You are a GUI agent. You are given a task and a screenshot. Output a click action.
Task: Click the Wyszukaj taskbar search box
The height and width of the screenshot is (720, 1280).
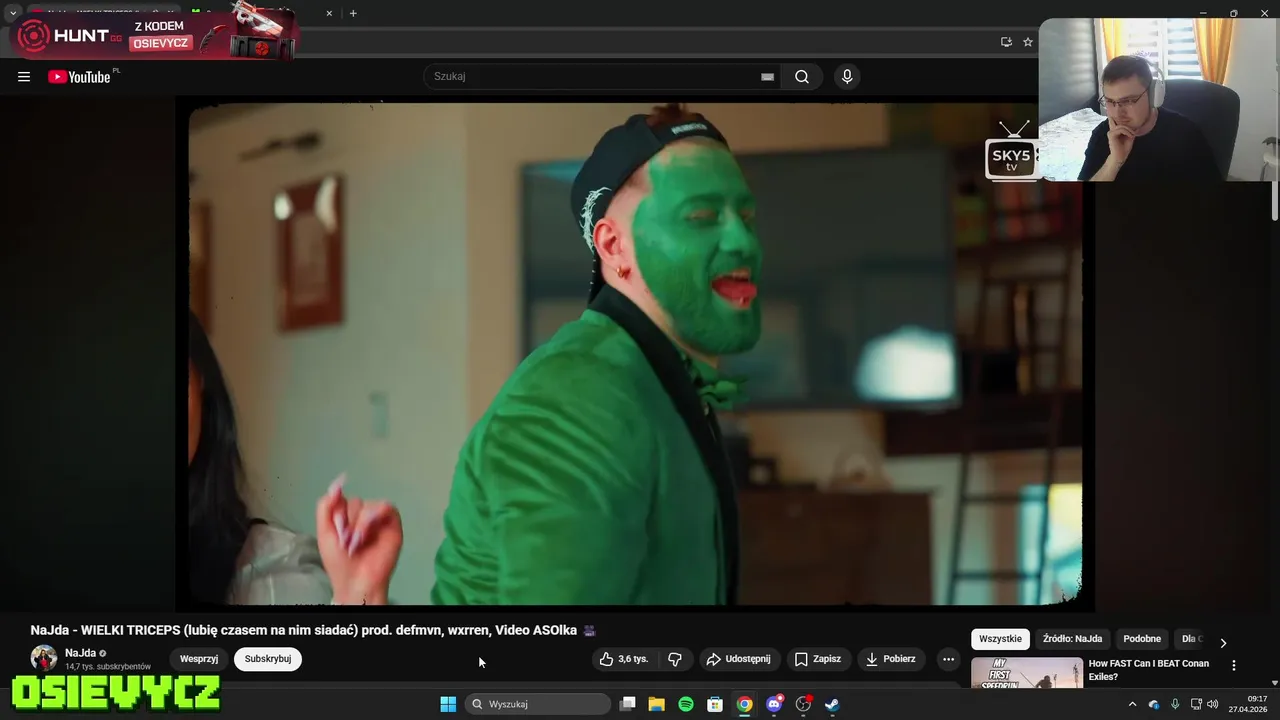click(538, 704)
